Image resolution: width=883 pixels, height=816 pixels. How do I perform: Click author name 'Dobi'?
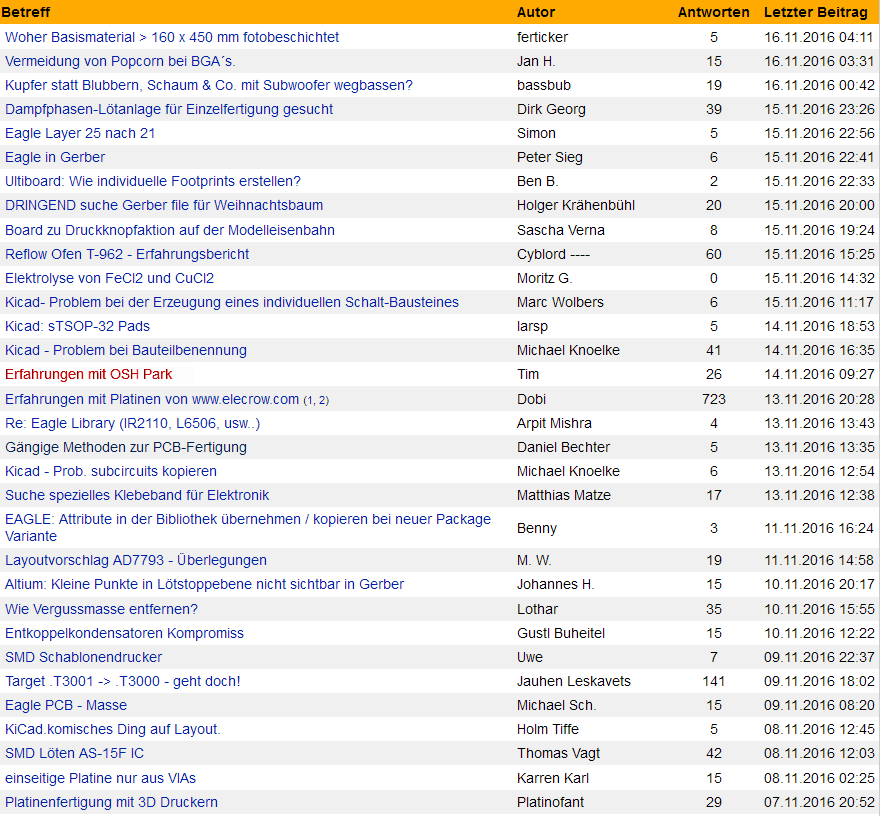pos(532,399)
